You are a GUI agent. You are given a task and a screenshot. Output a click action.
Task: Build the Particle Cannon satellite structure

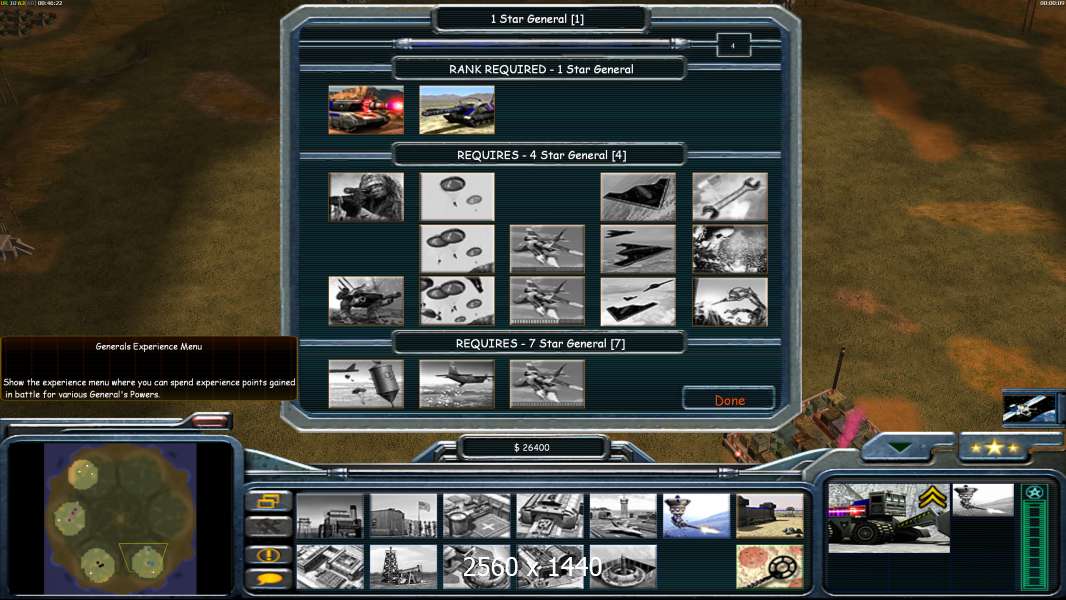tap(696, 516)
